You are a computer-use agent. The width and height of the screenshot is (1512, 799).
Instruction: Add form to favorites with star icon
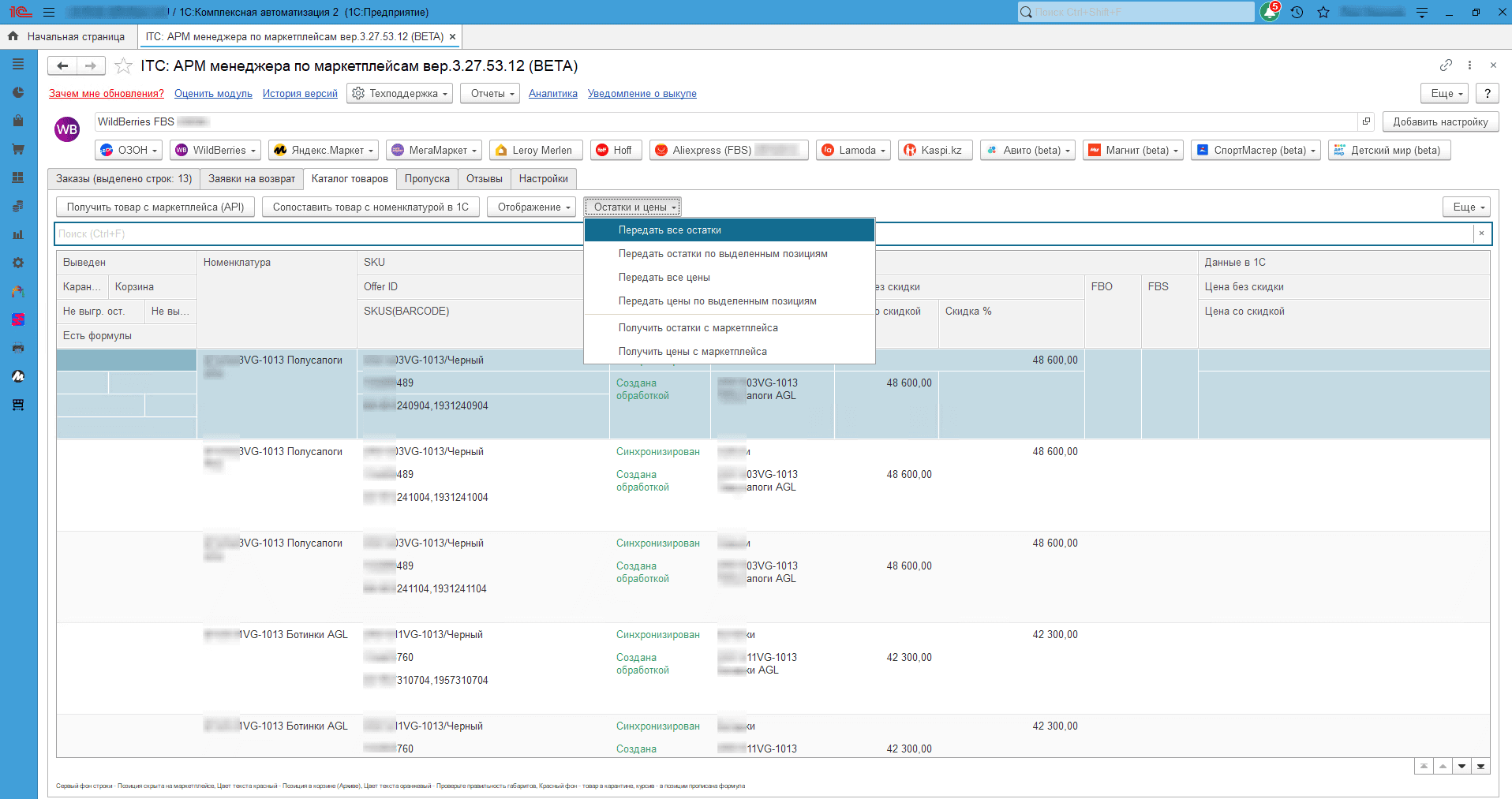tap(123, 66)
